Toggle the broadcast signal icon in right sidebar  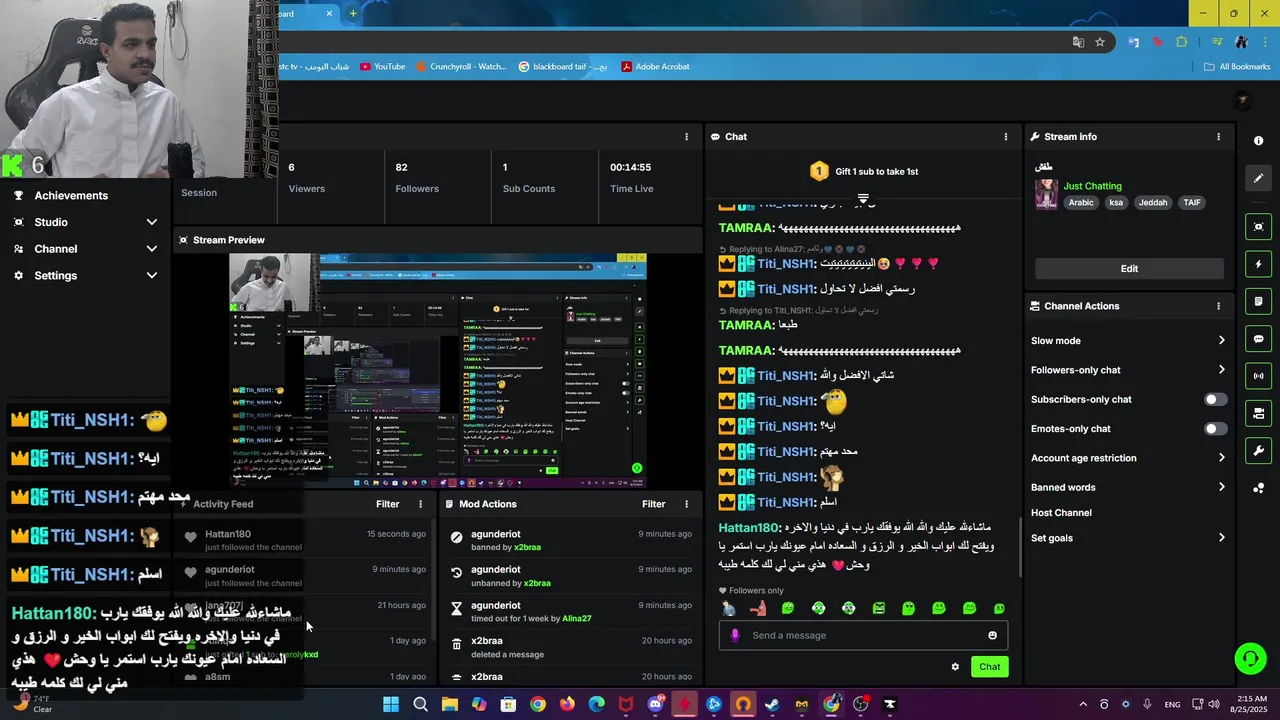point(1259,376)
